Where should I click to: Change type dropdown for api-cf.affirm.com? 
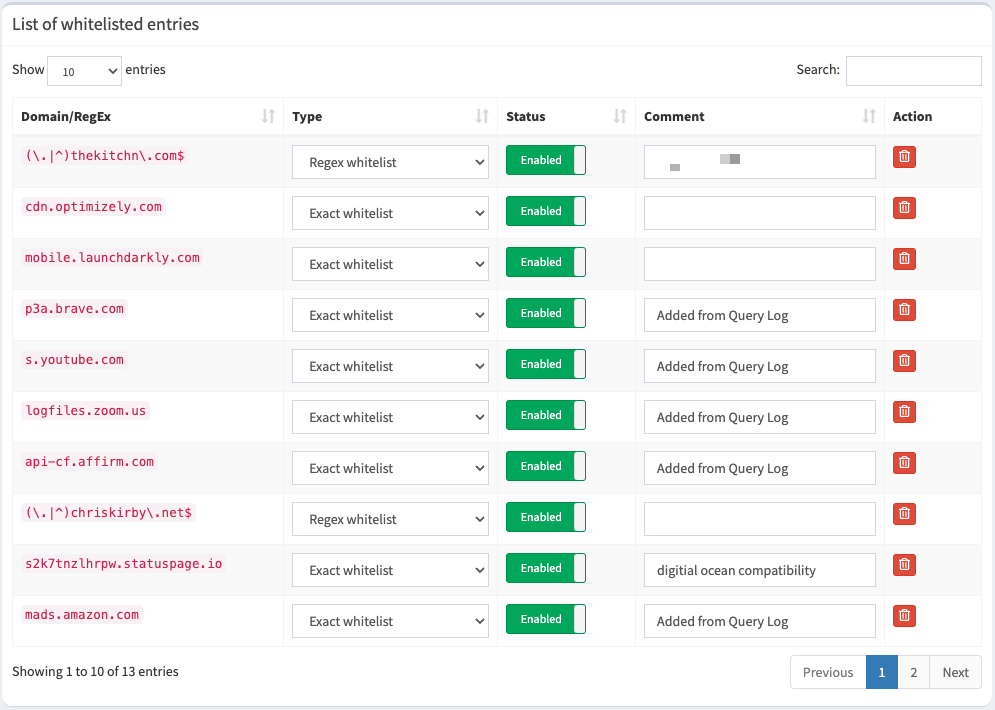[390, 468]
